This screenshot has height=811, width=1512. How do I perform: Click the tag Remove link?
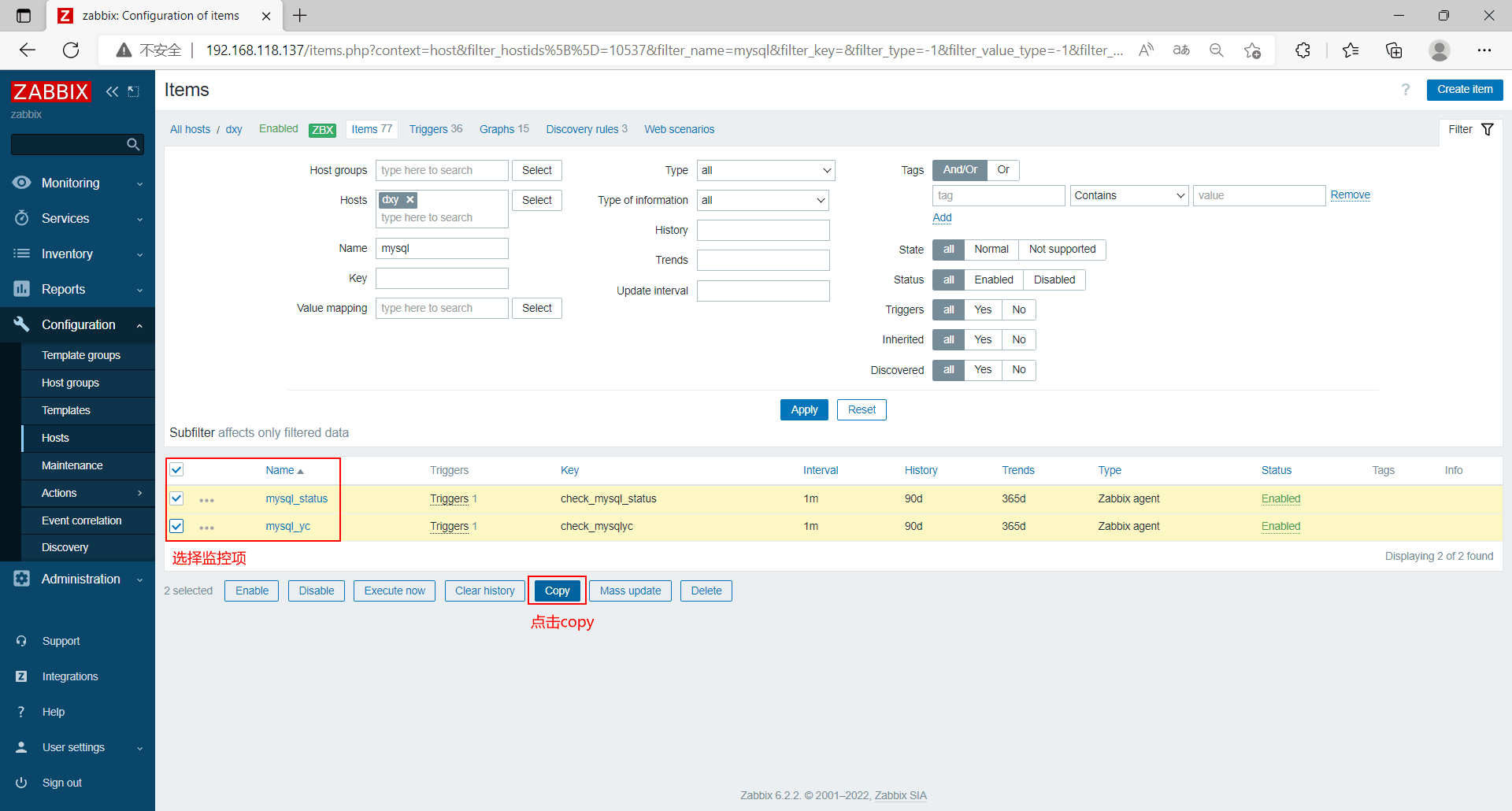tap(1350, 194)
